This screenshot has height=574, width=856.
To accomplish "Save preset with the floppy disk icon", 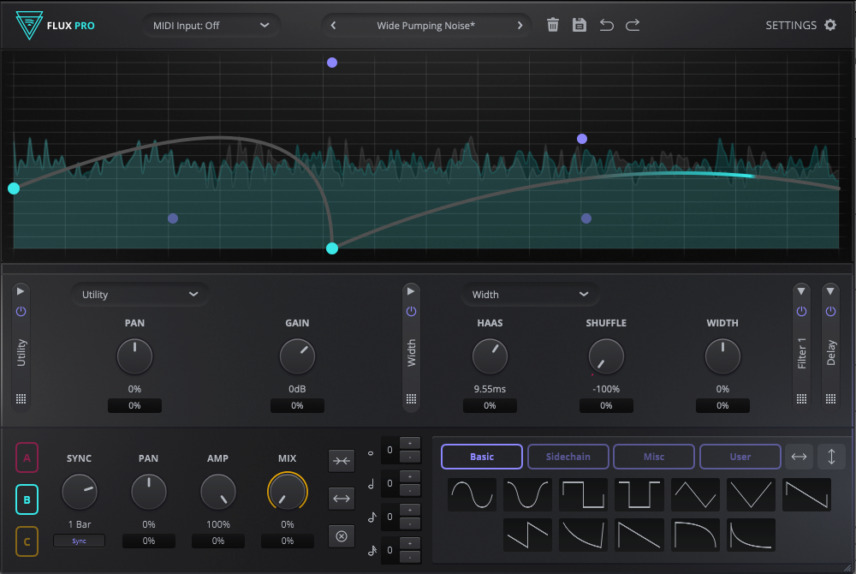I will click(x=579, y=25).
